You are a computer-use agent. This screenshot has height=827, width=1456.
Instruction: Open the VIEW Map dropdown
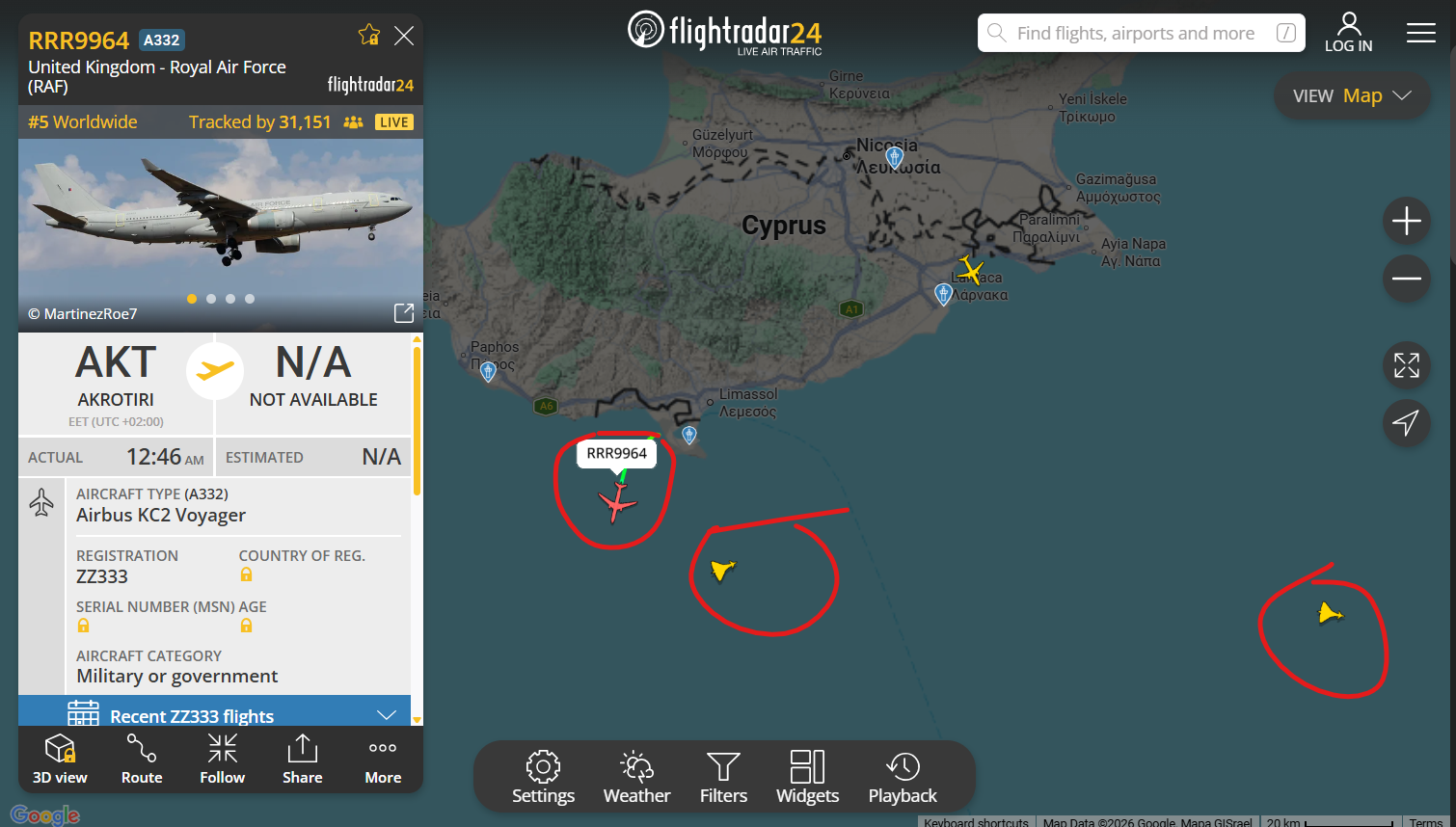1352,95
